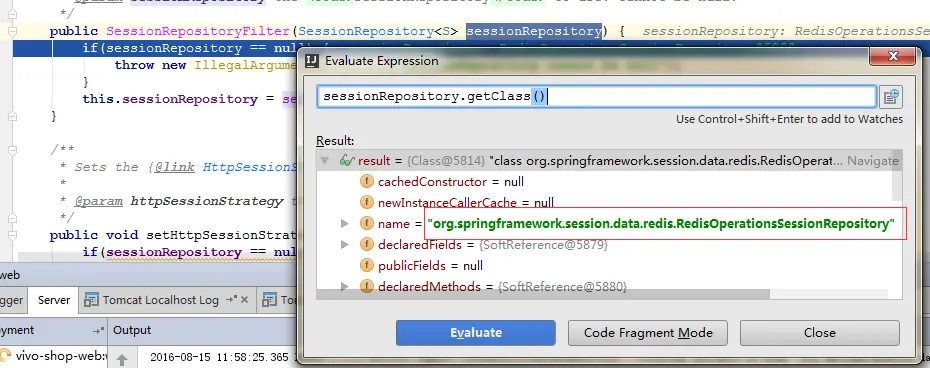The height and width of the screenshot is (368, 930).
Task: Click the 2016-08-15 11:58:25.365 log line
Action: pyautogui.click(x=219, y=357)
